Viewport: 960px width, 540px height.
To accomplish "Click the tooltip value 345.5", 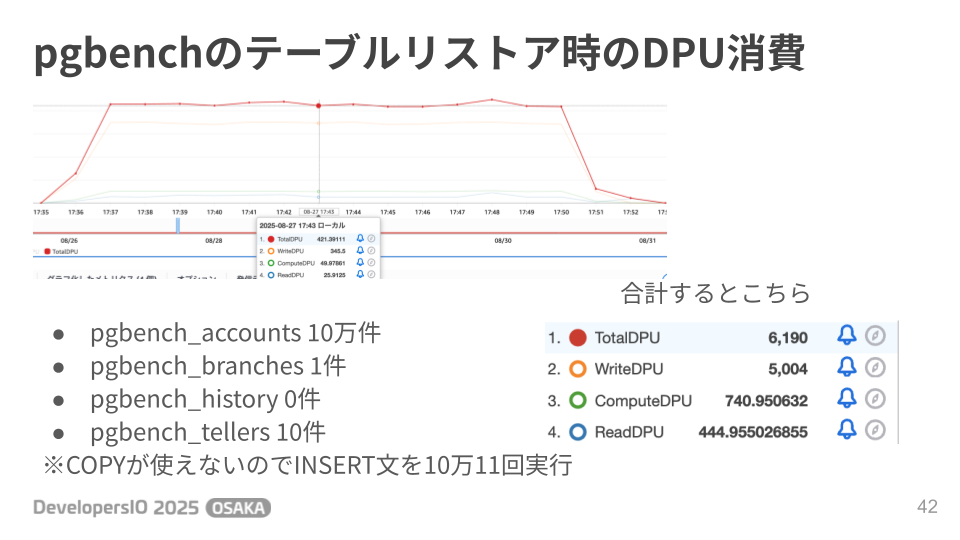I will (x=338, y=251).
